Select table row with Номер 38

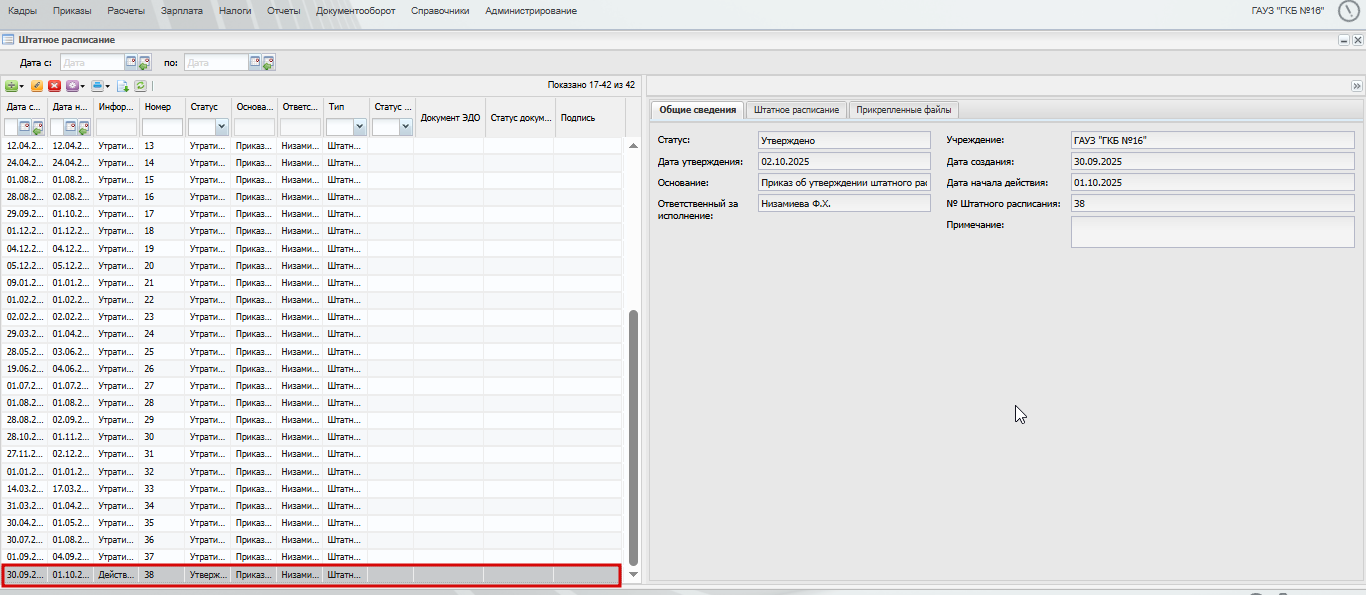pyautogui.click(x=311, y=575)
